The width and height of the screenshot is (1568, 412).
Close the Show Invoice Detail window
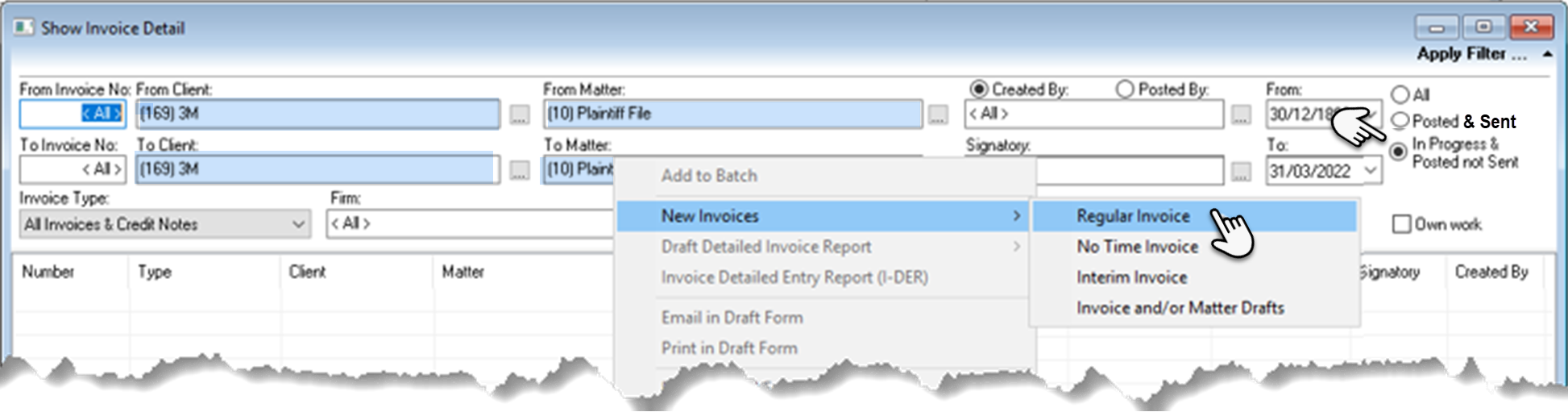coord(1531,27)
